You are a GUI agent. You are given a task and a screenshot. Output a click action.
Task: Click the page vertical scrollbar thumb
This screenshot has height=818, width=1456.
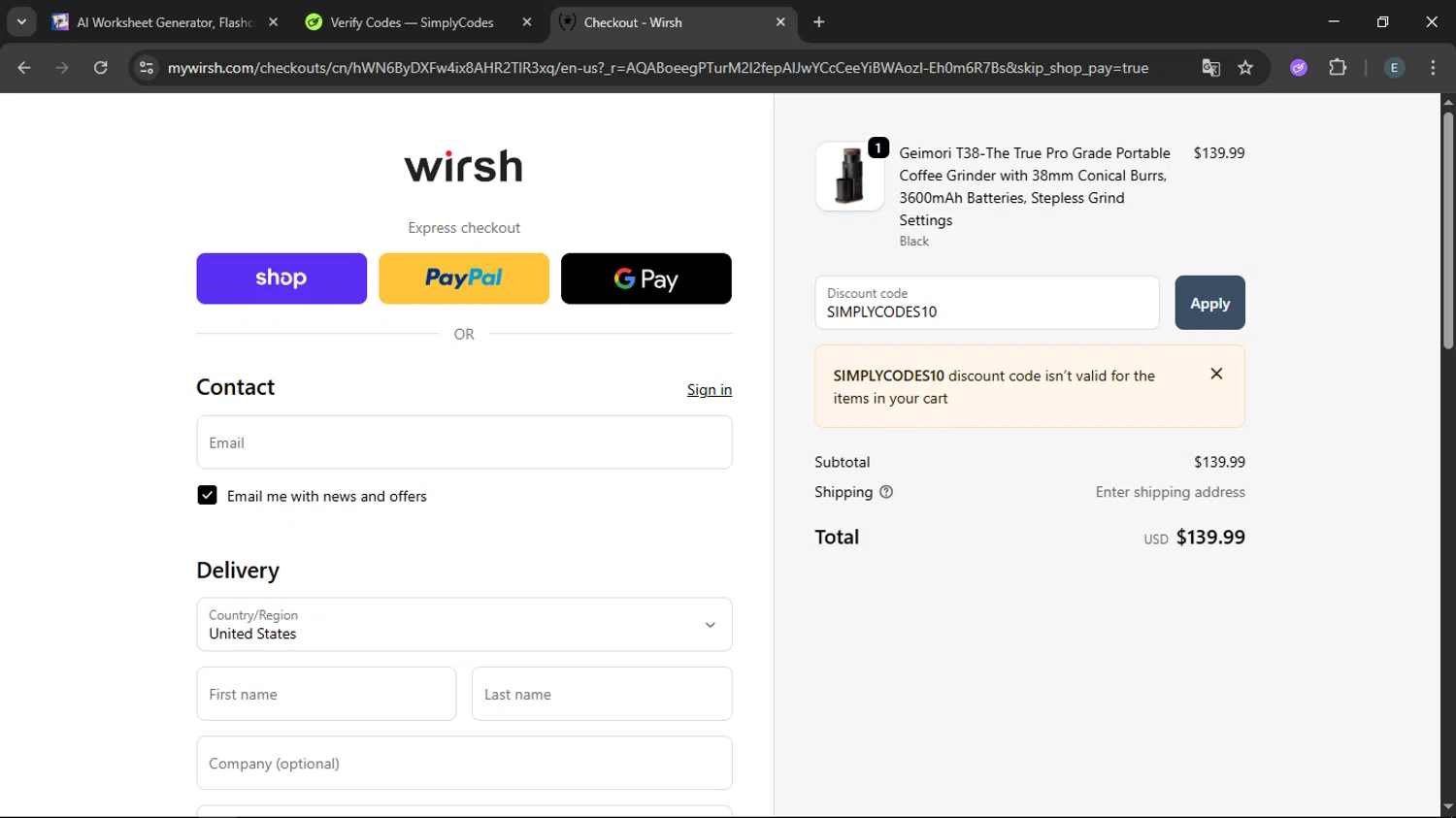point(1448,230)
